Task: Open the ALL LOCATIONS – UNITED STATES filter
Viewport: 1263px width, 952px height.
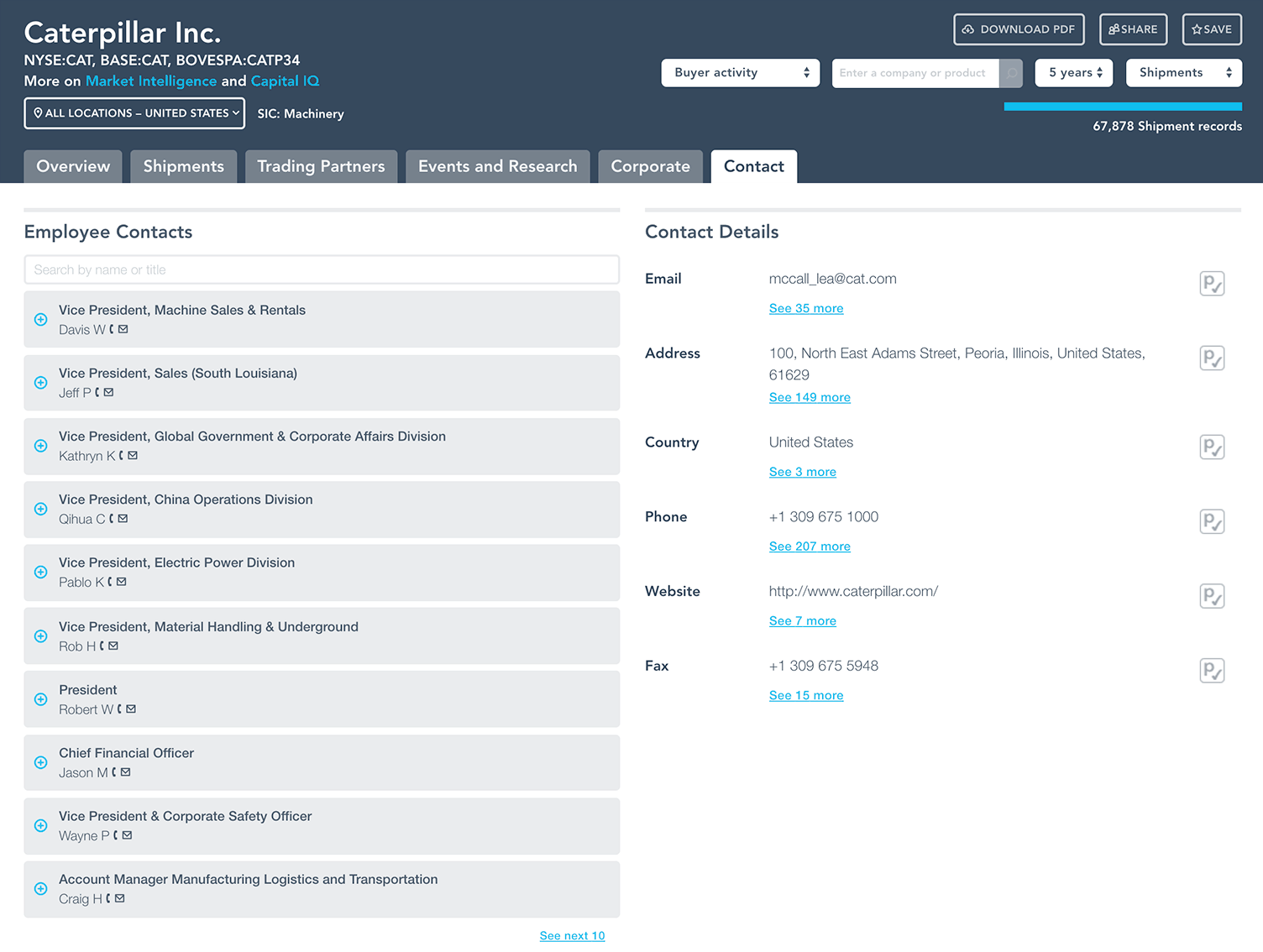Action: pyautogui.click(x=134, y=112)
